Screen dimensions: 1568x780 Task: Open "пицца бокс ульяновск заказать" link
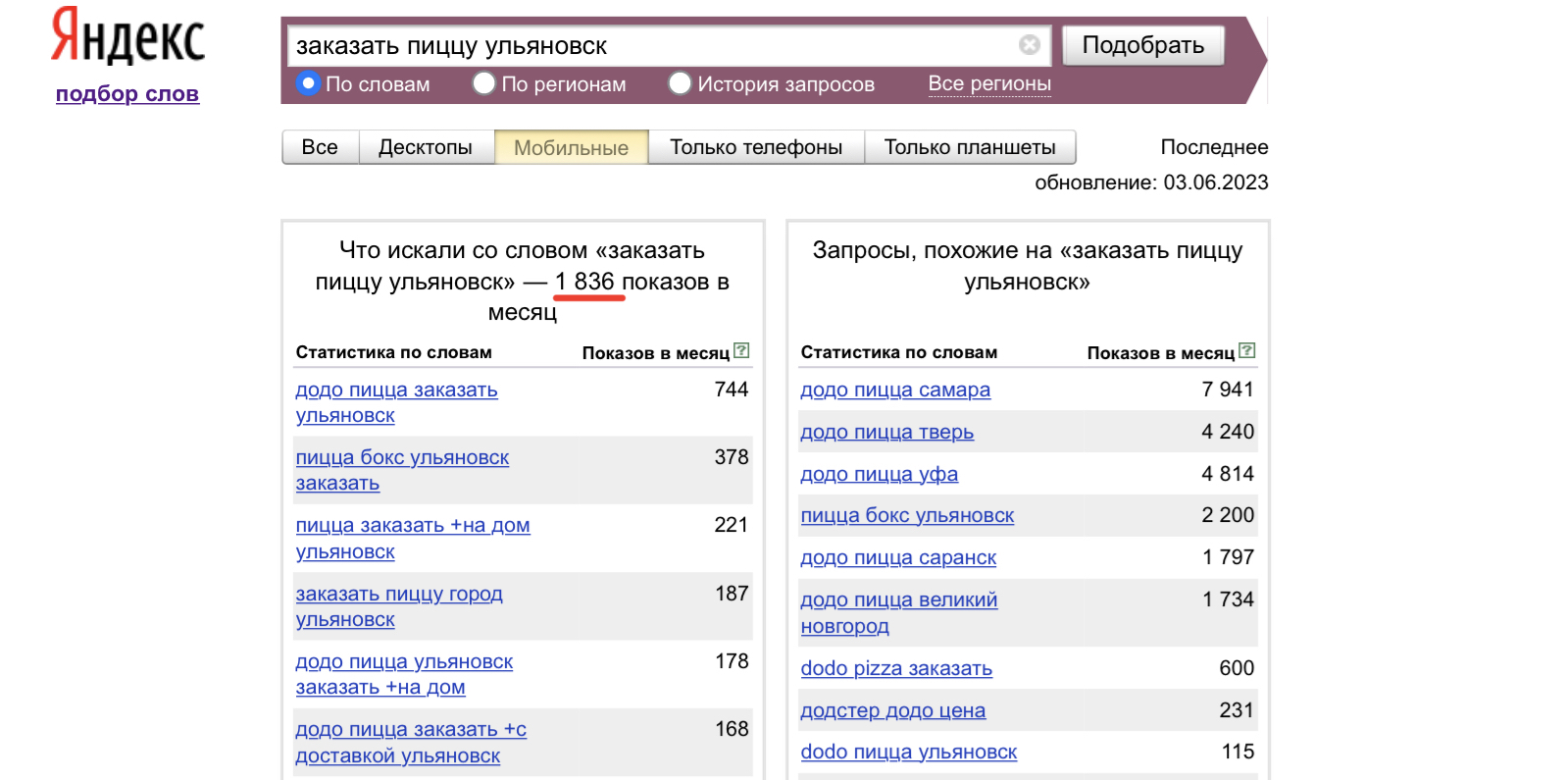[402, 458]
